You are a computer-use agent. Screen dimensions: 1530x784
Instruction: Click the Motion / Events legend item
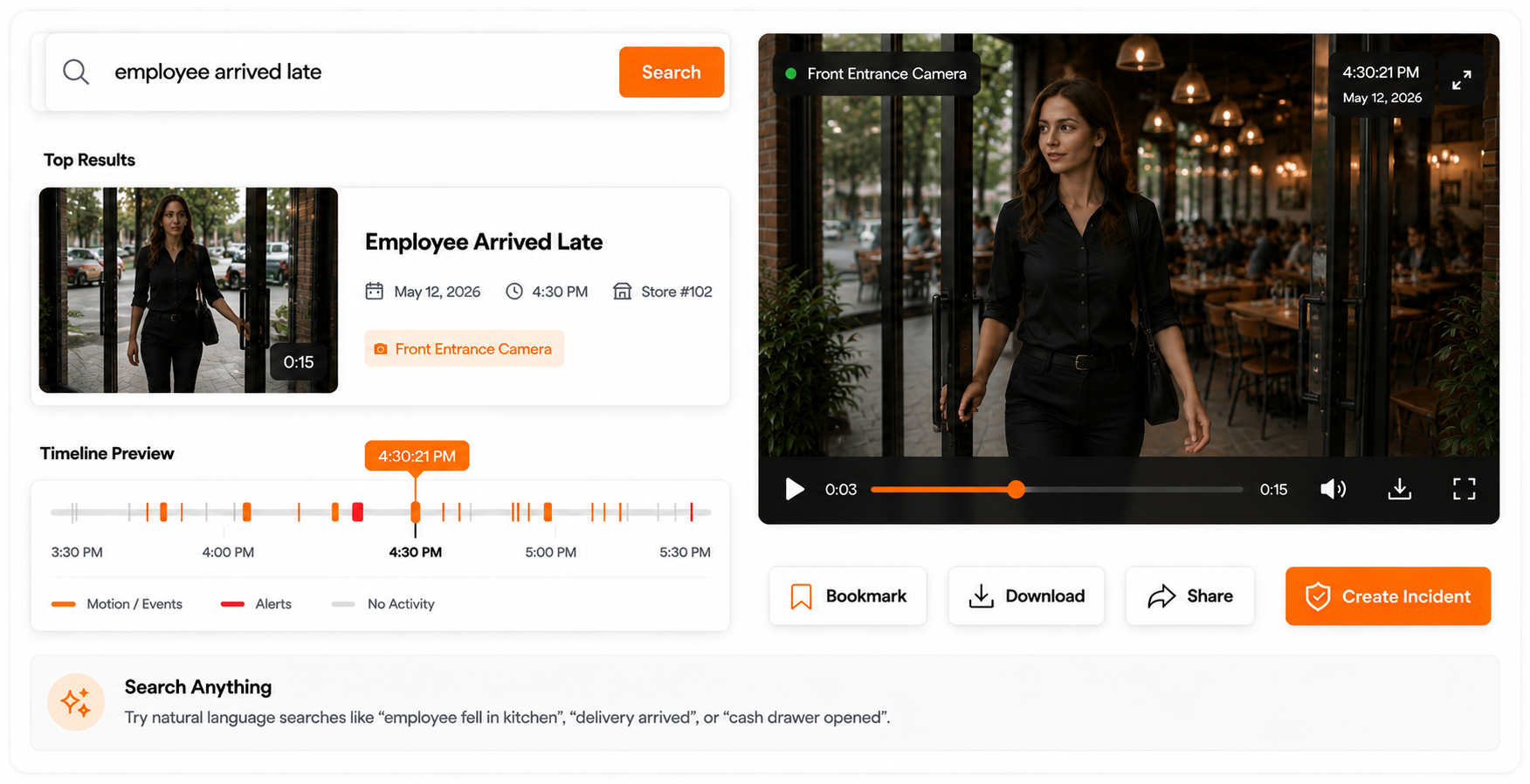117,603
